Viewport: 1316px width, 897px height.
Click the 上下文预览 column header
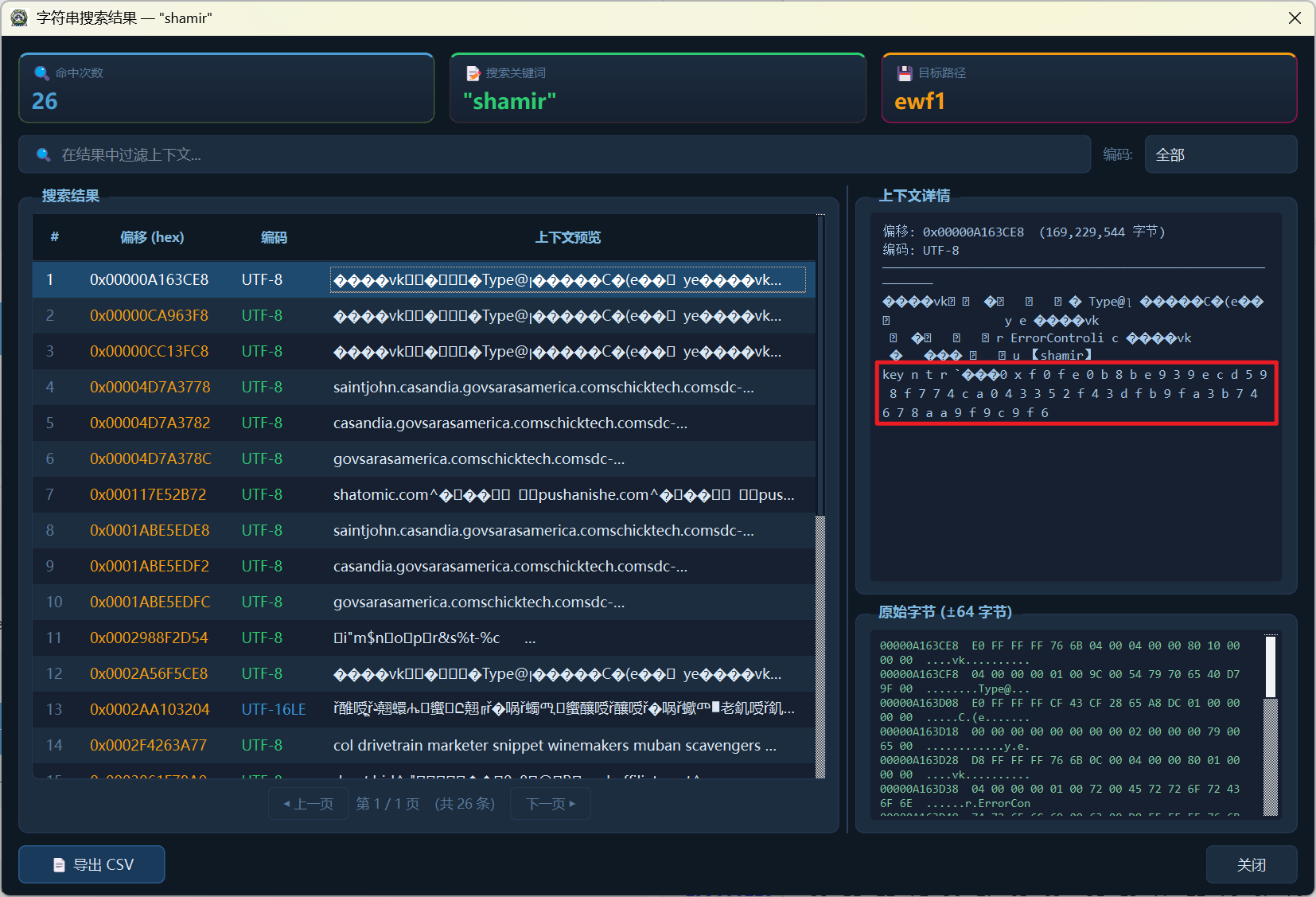click(x=567, y=237)
